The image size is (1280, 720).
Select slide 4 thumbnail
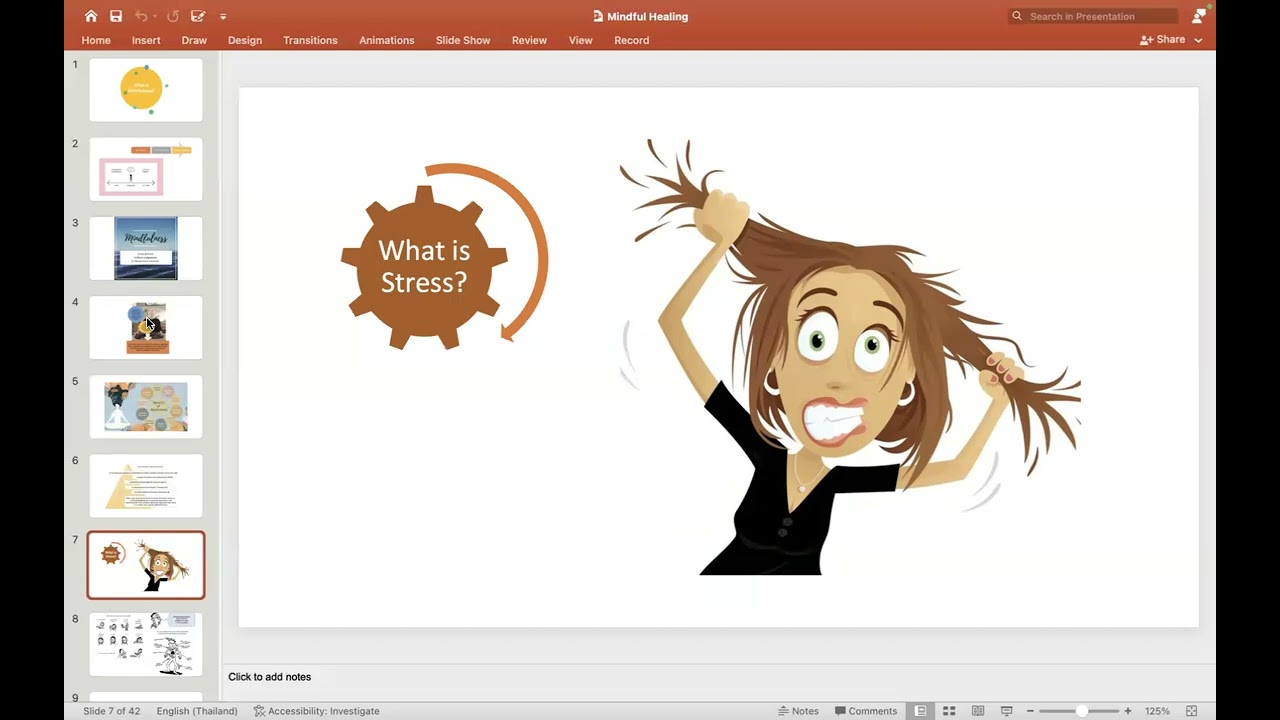coord(146,327)
